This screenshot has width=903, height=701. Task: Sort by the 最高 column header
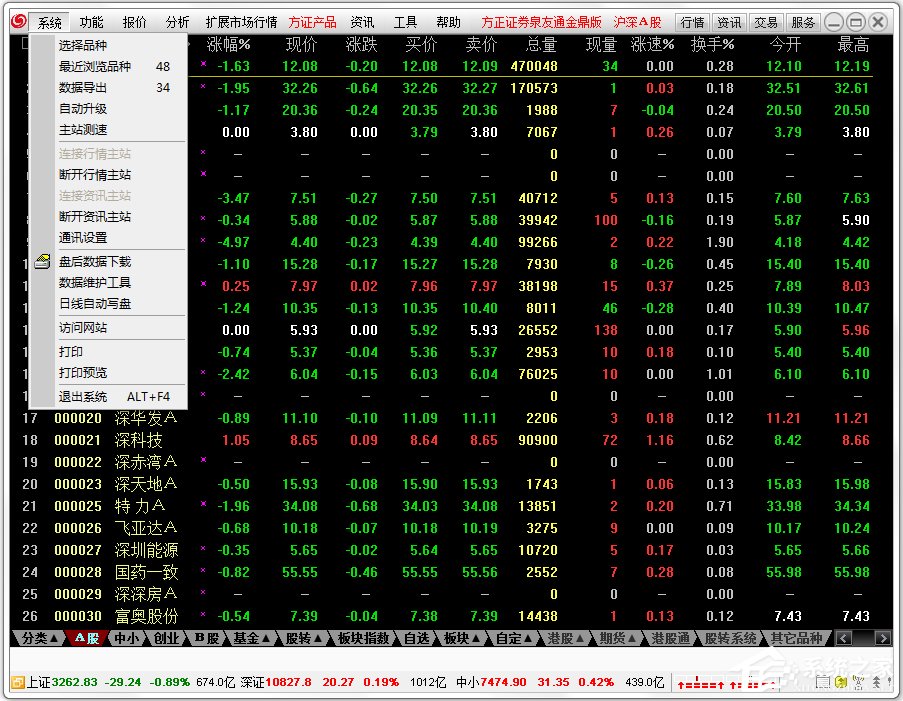853,44
